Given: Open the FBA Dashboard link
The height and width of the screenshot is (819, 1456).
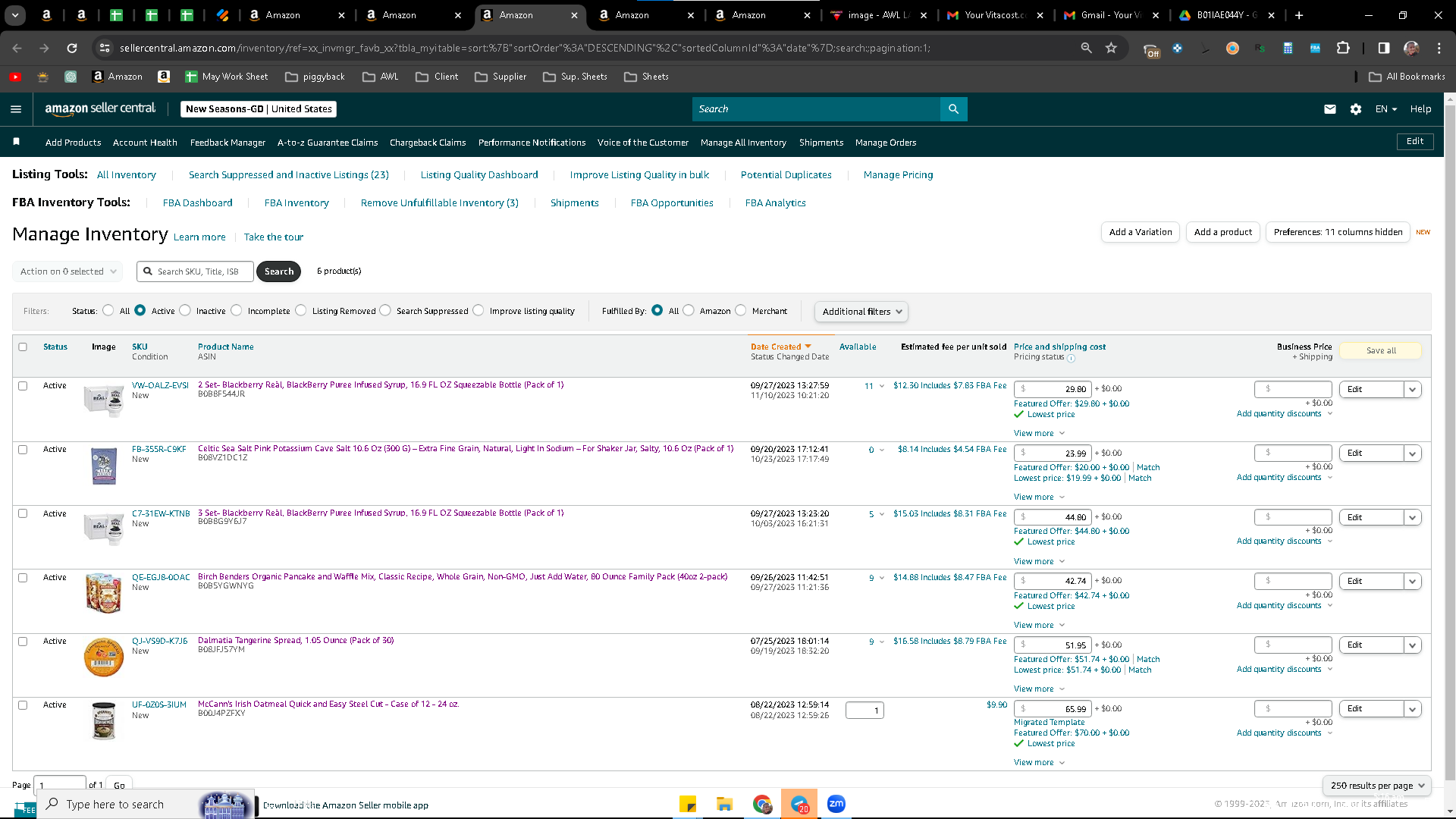Looking at the screenshot, I should tap(198, 203).
